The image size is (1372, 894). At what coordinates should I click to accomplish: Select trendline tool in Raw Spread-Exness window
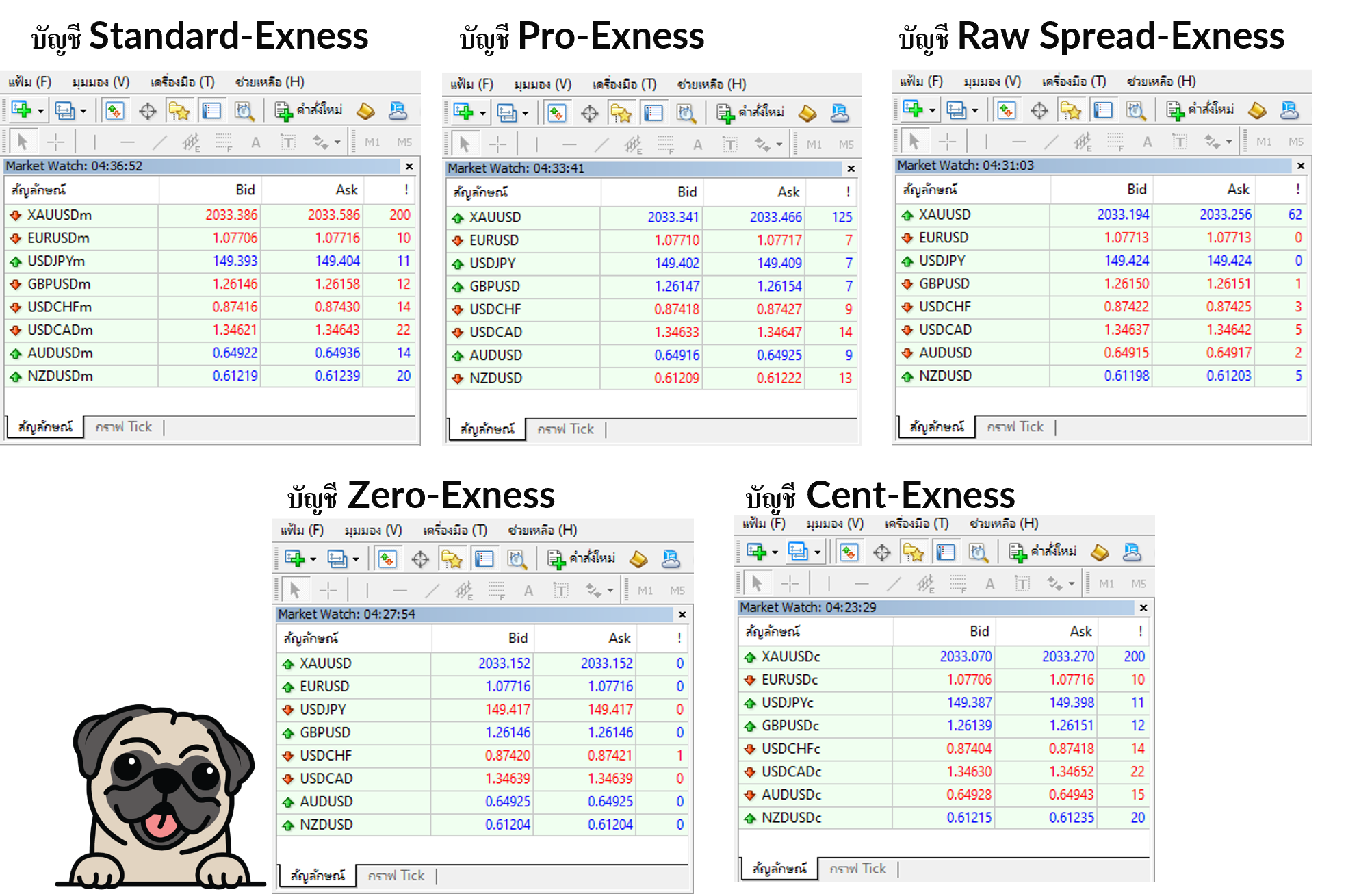1051,142
